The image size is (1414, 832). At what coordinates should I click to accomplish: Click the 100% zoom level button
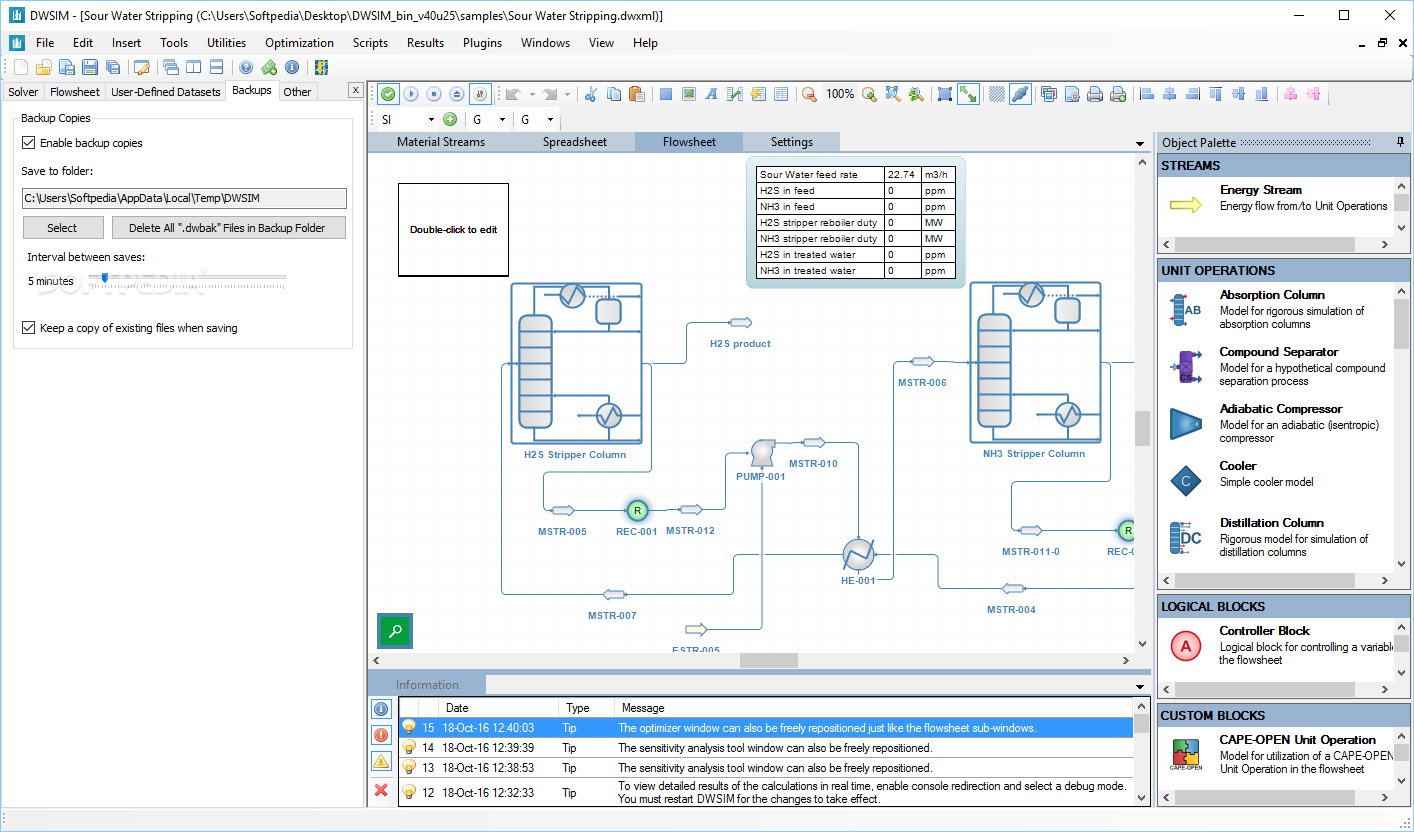point(840,94)
